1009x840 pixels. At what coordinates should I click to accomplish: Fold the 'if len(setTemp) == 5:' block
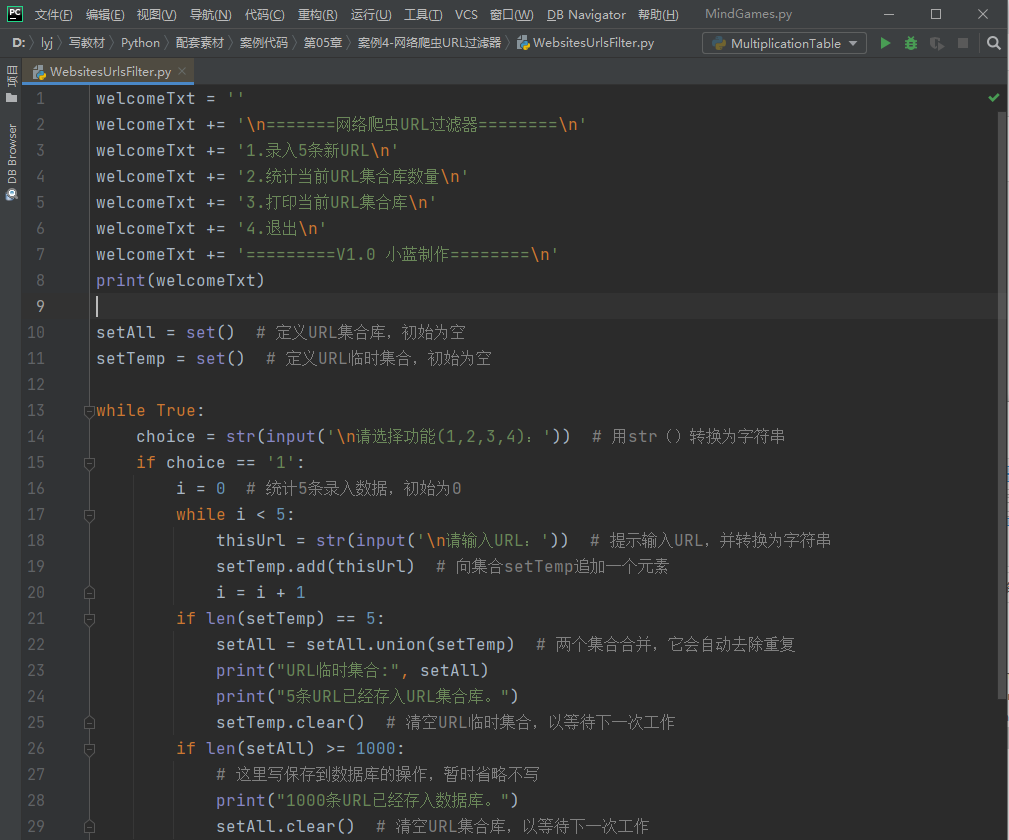point(89,619)
